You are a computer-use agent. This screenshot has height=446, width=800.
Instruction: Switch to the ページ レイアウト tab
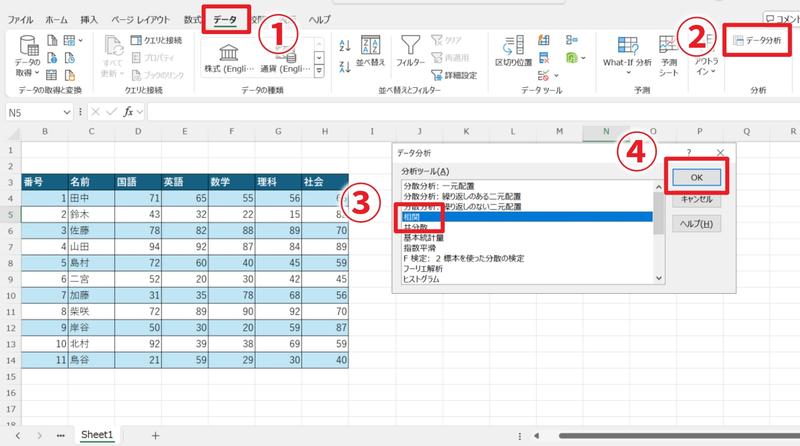141,20
